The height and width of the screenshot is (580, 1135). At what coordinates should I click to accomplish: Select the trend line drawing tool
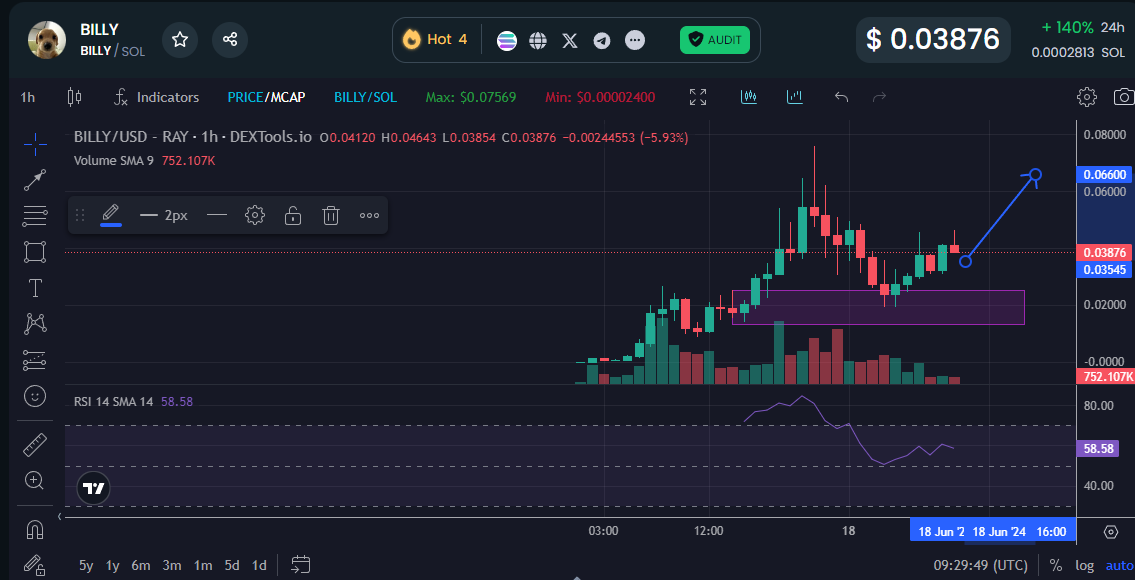coord(35,180)
